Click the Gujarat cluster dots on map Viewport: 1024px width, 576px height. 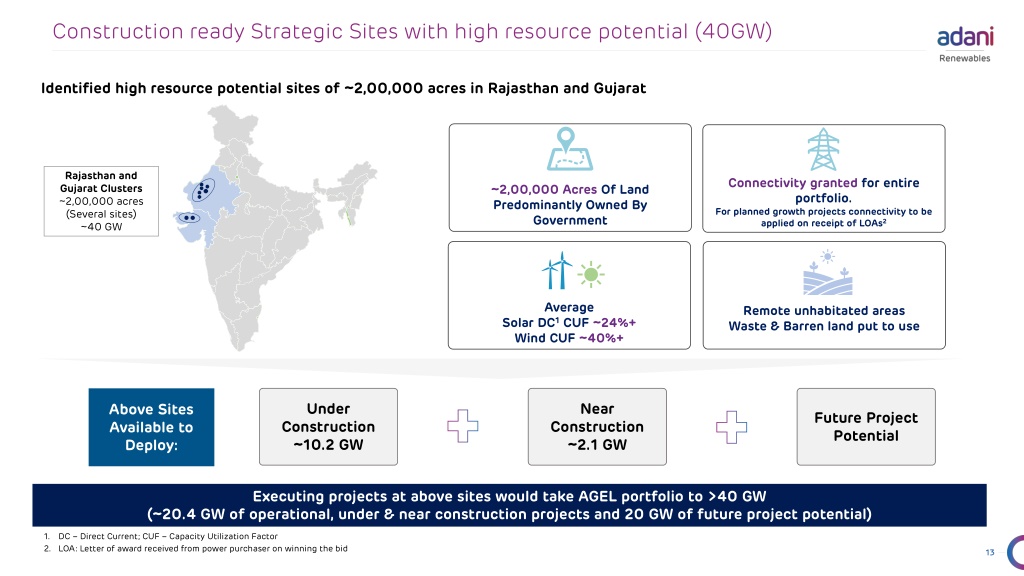pos(189,217)
